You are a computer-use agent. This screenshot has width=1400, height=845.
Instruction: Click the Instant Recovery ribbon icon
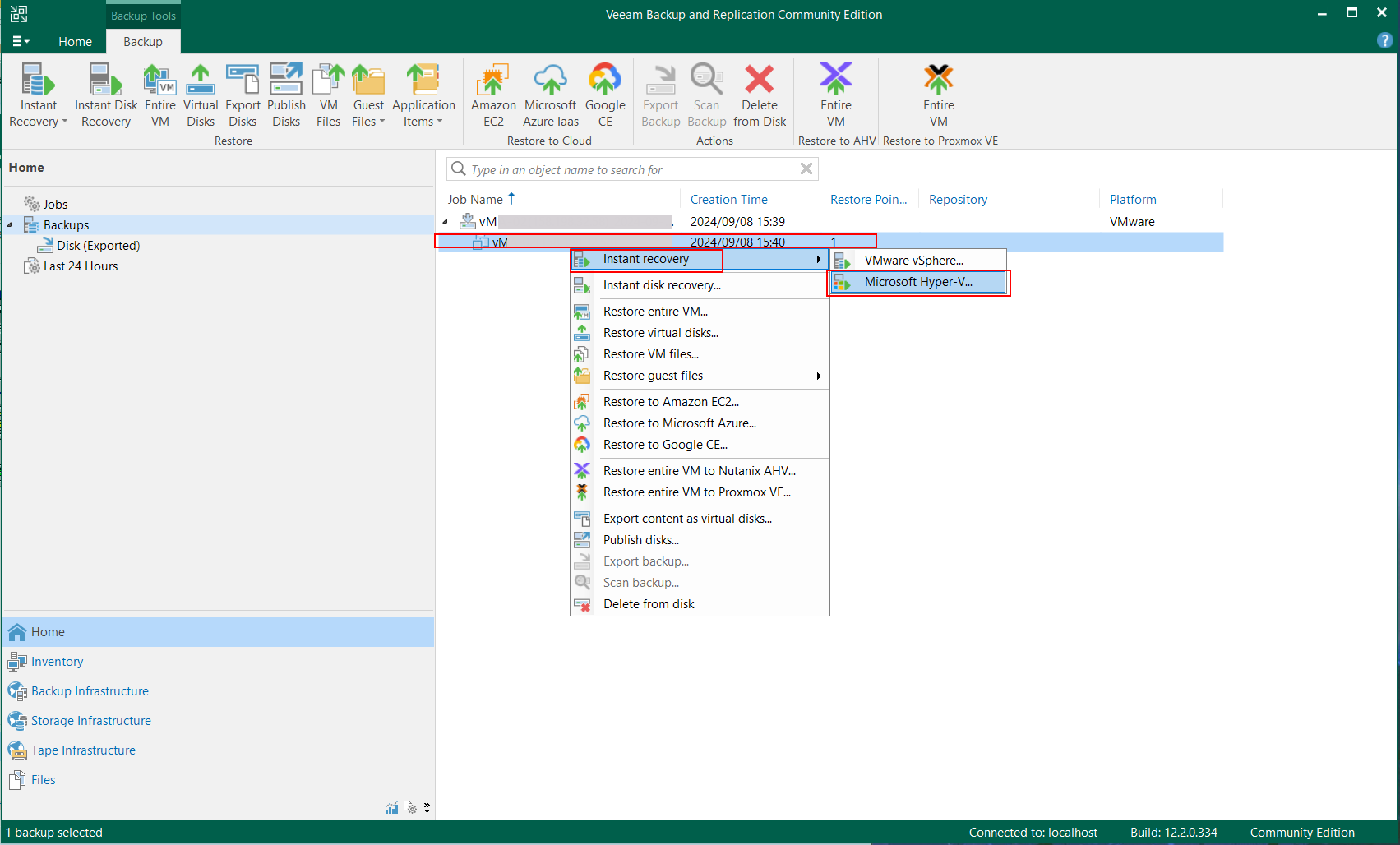pos(38,81)
